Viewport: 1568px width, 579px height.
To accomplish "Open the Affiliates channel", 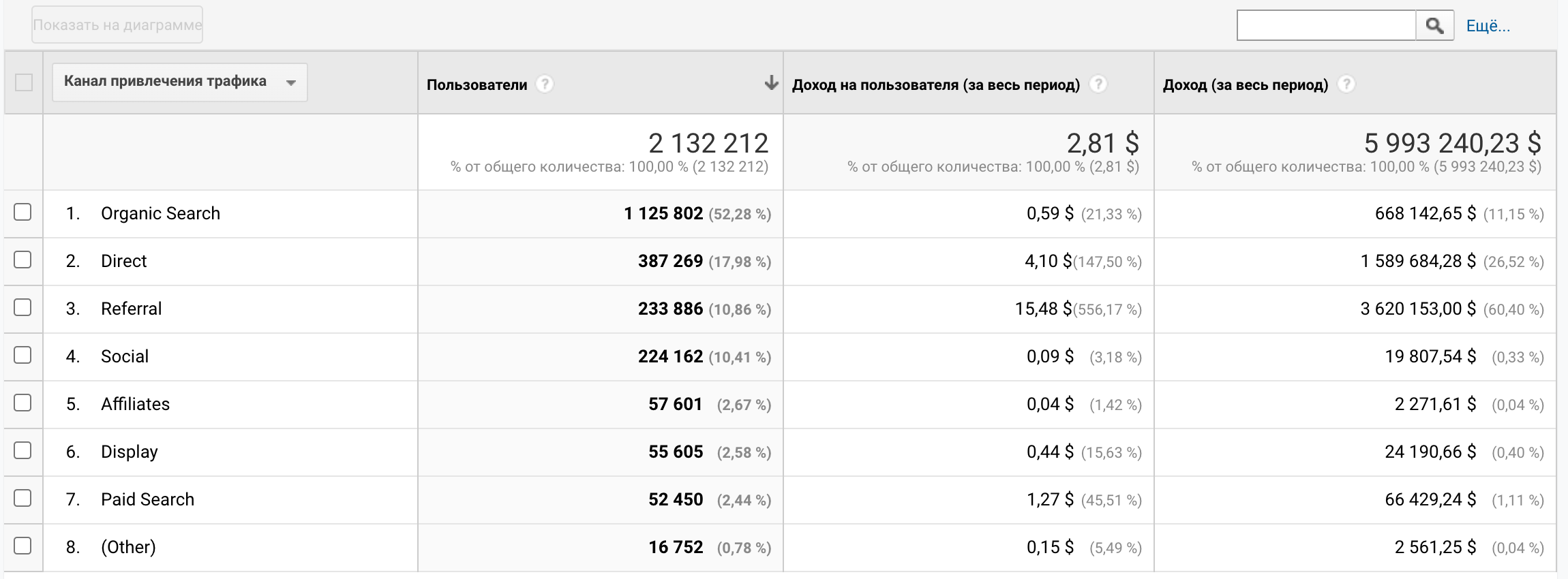I will 136,404.
